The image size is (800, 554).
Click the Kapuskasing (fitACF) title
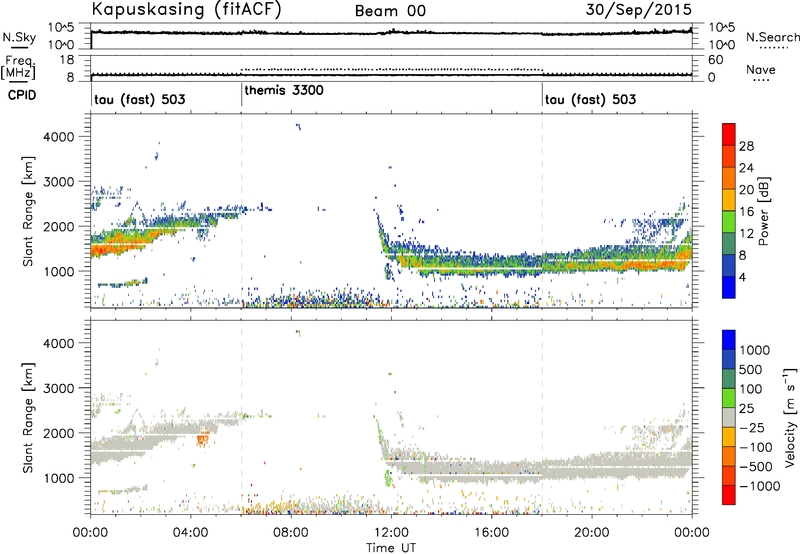coord(186,9)
